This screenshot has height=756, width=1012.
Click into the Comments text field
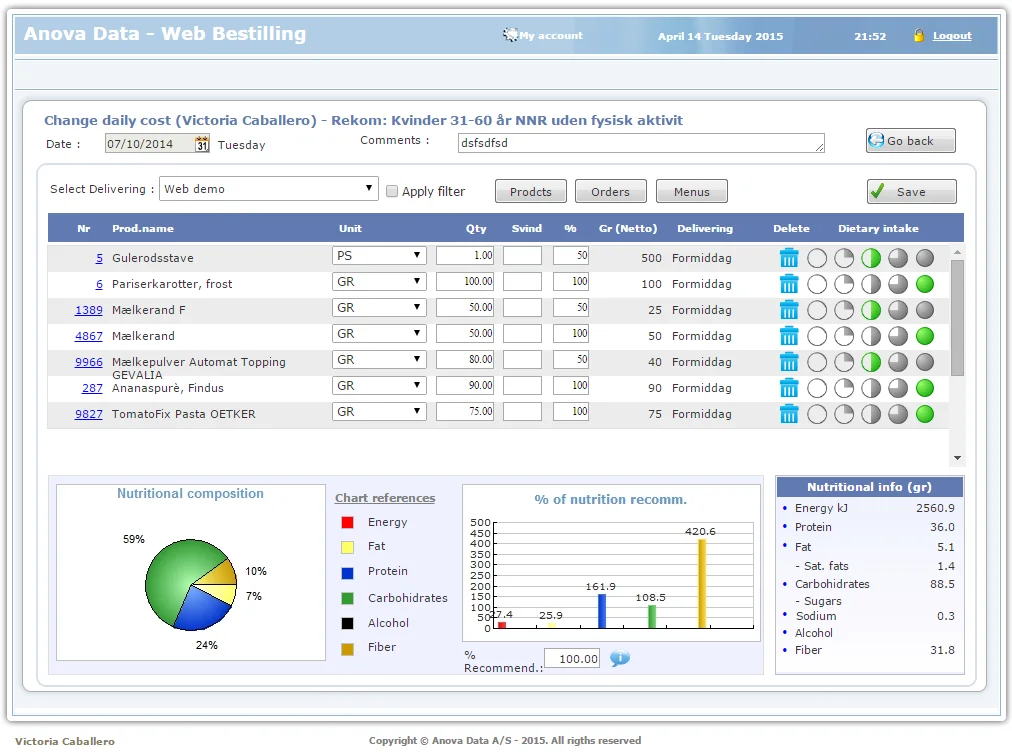point(640,143)
